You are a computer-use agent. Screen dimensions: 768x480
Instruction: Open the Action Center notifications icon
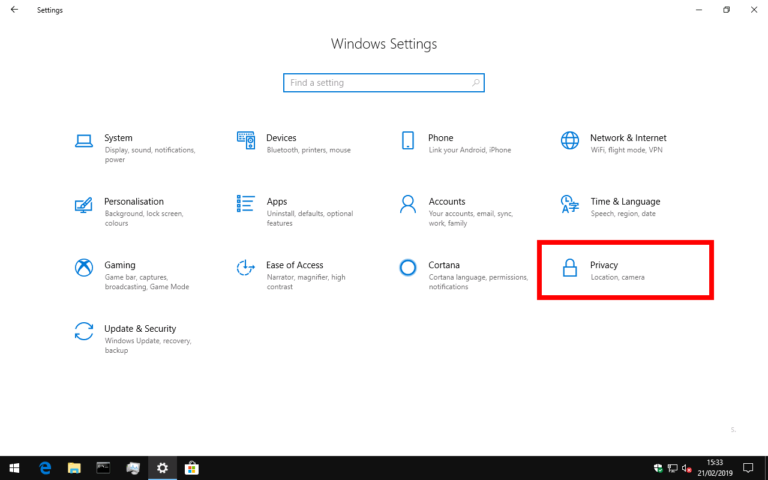click(x=748, y=468)
